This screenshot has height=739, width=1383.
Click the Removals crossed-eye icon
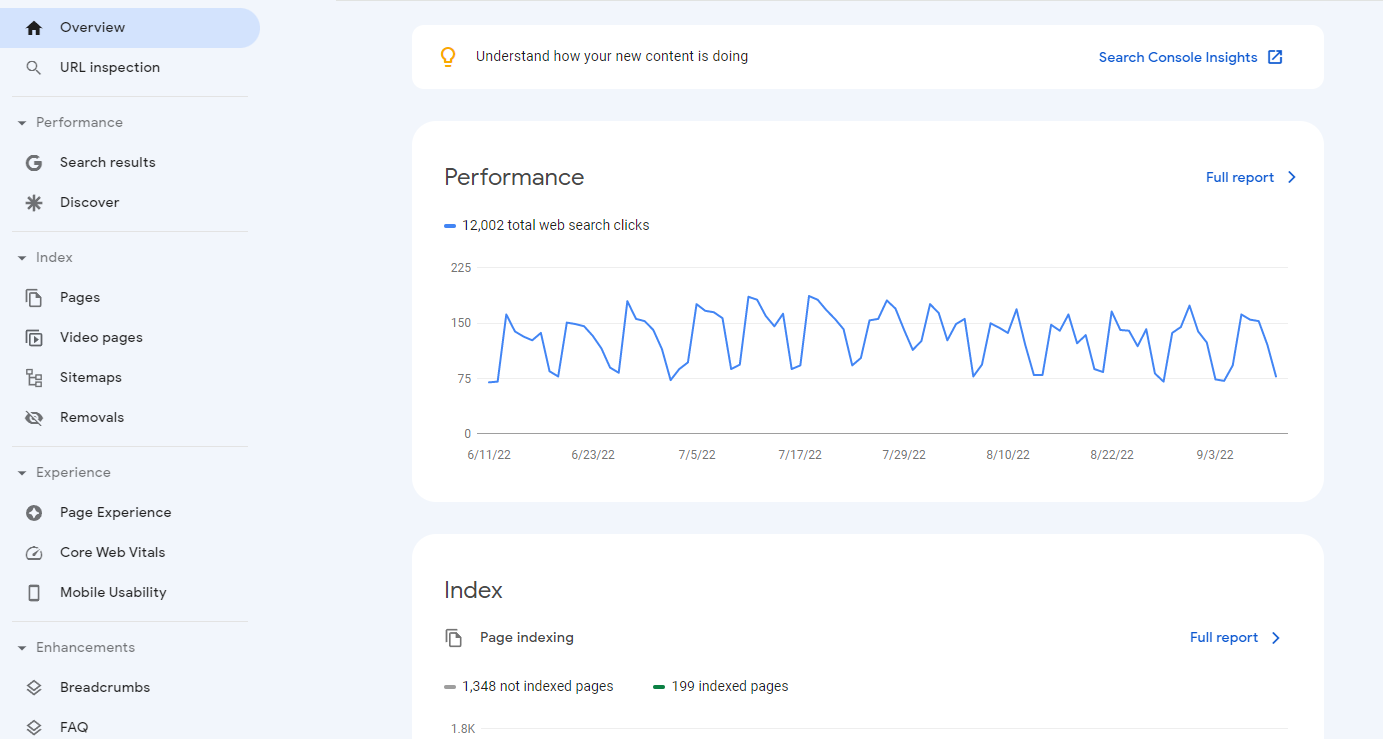pyautogui.click(x=34, y=418)
